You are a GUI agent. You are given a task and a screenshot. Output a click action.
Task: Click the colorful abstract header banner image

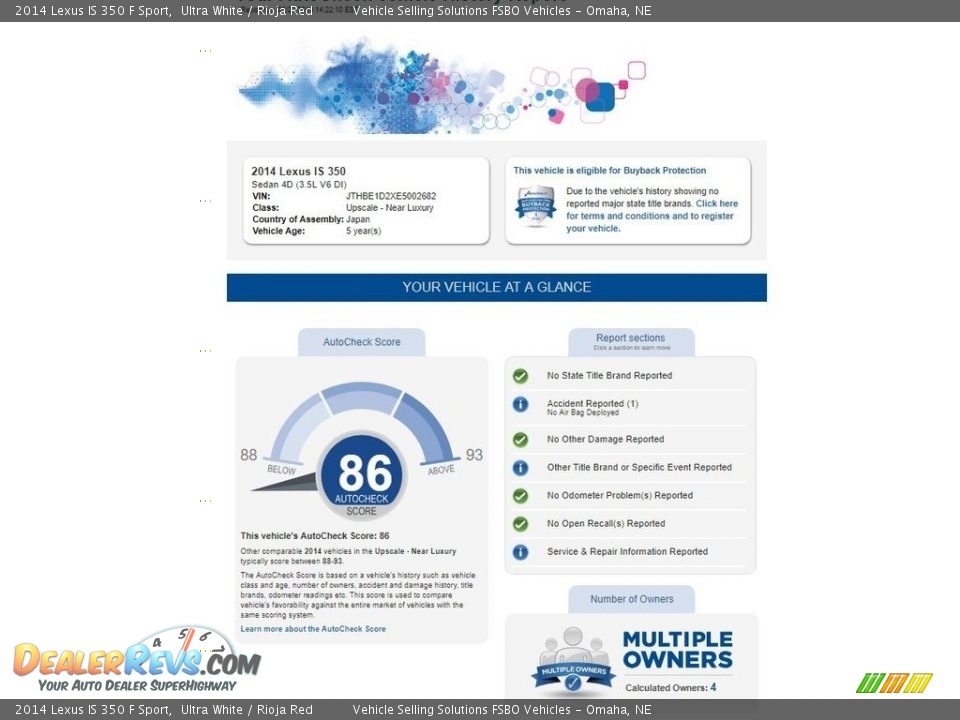[442, 86]
